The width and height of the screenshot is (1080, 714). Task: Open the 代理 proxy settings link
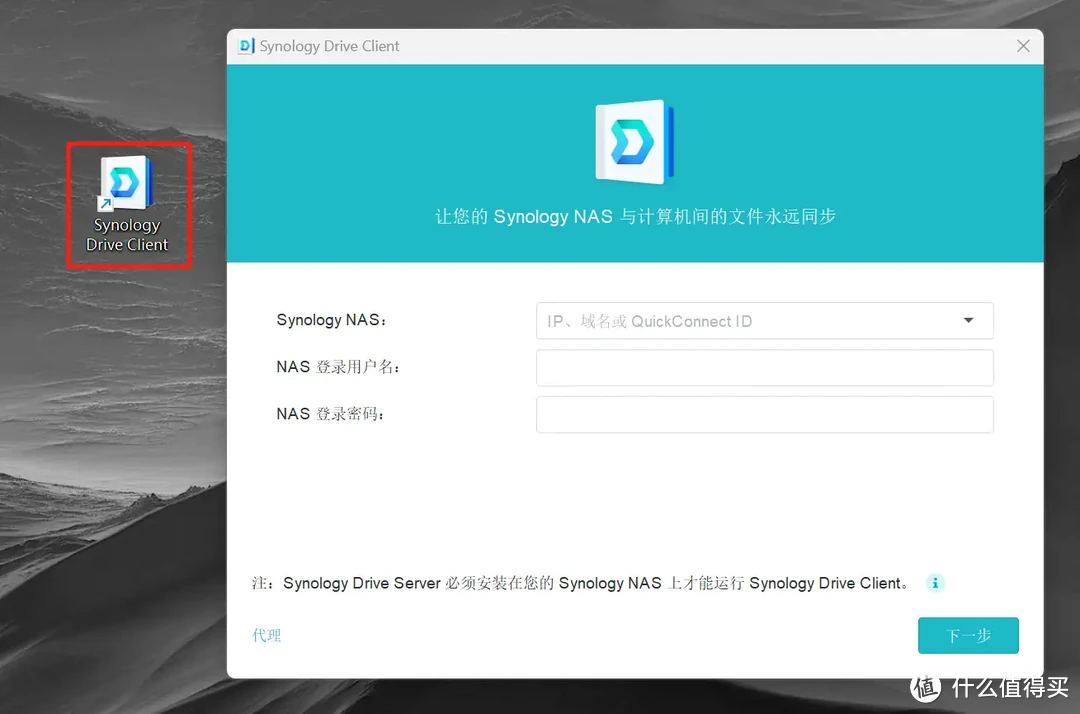[x=267, y=635]
